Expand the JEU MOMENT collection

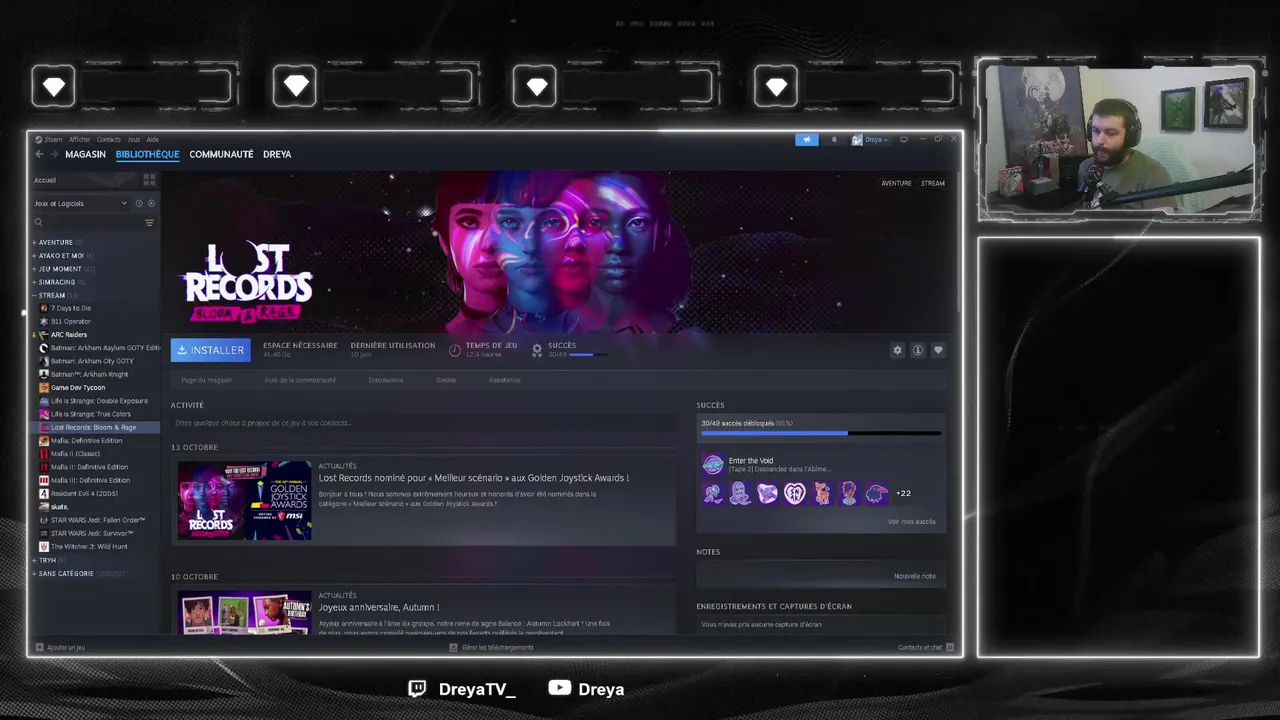(34, 269)
